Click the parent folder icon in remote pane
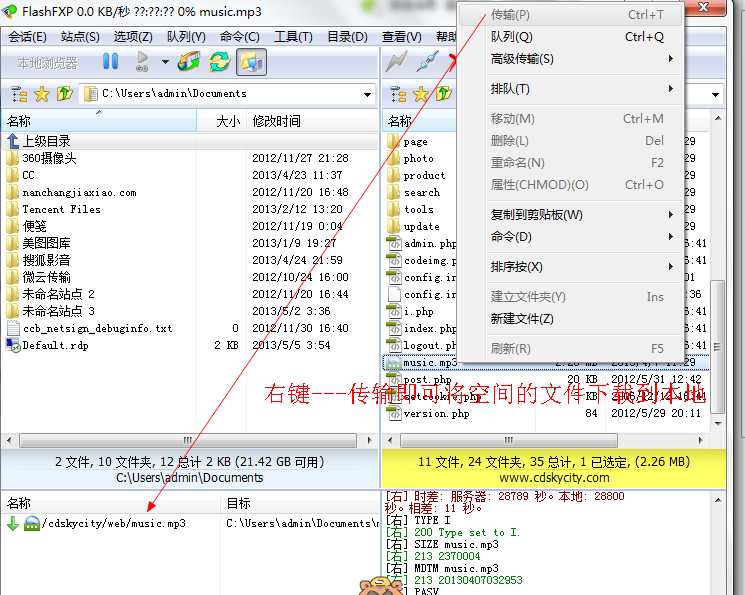Image resolution: width=745 pixels, height=595 pixels. point(443,94)
